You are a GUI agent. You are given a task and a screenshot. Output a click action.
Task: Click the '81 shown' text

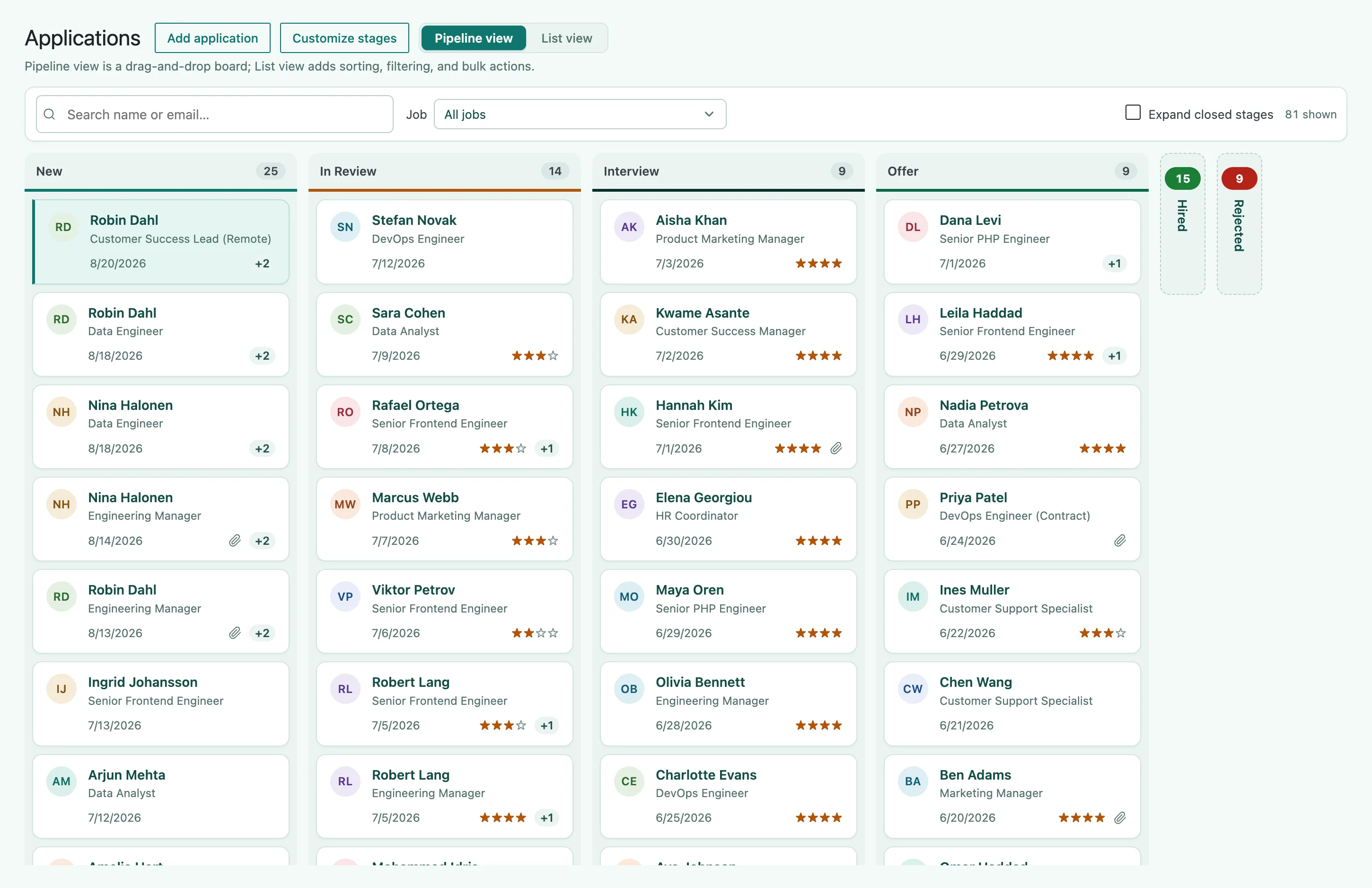tap(1310, 114)
